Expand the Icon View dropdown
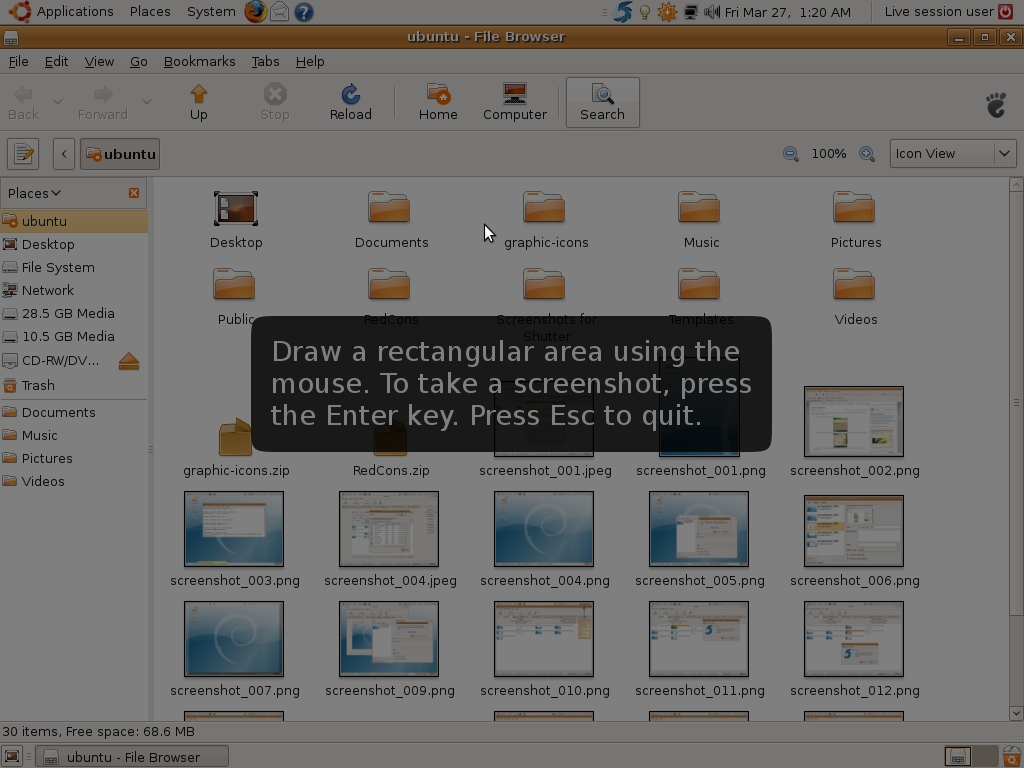Viewport: 1024px width, 768px height. 953,153
